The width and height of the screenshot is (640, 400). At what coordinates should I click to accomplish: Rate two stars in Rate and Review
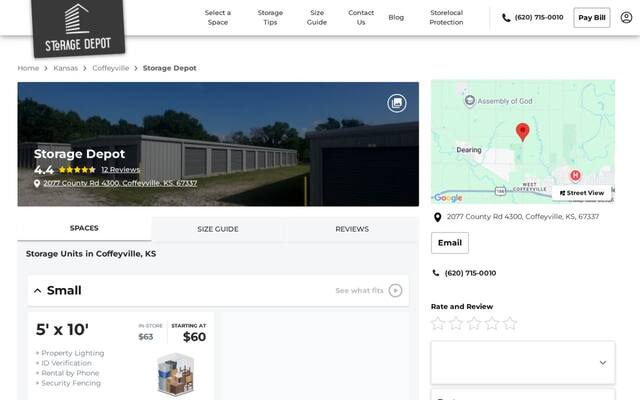(x=456, y=323)
